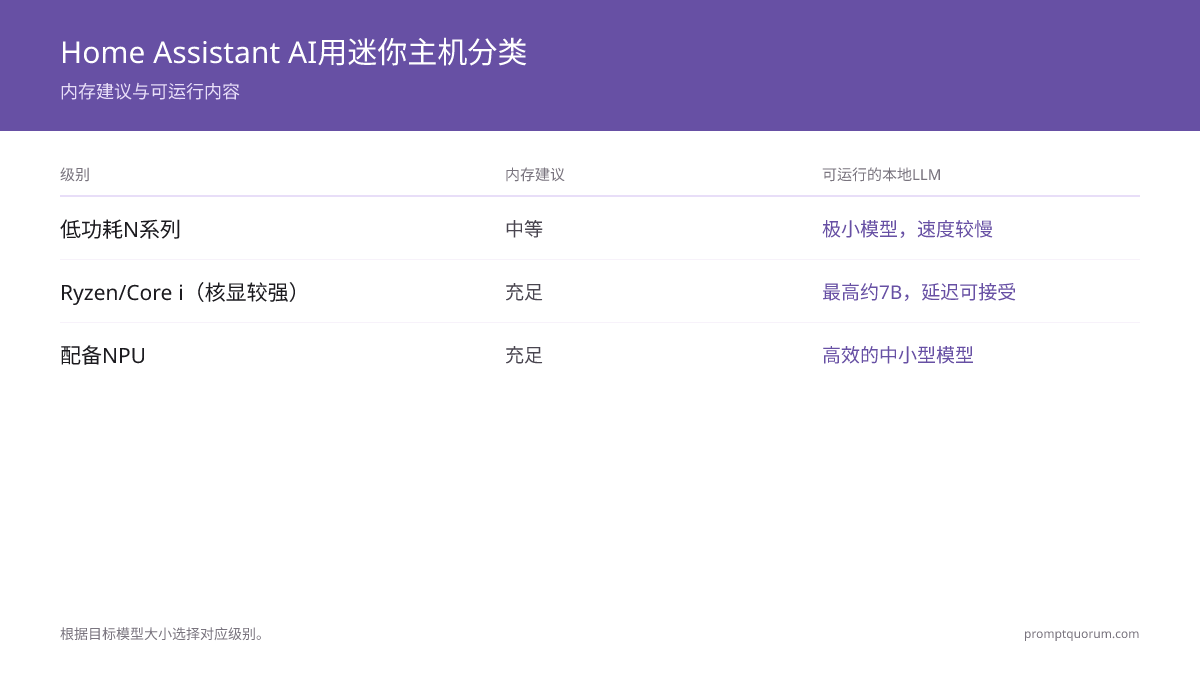Click the '内存建议' column header
Image resolution: width=1200 pixels, height=675 pixels.
tap(535, 175)
